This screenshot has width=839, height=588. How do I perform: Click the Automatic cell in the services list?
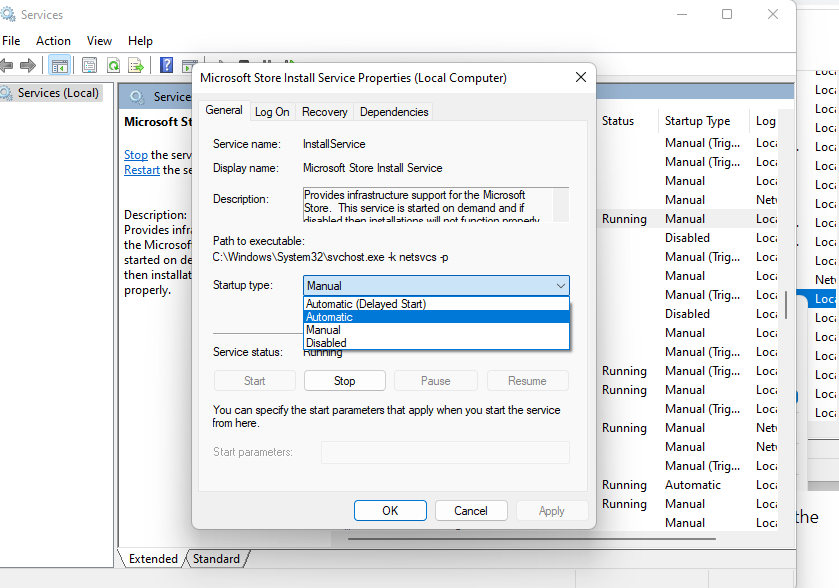pos(692,485)
